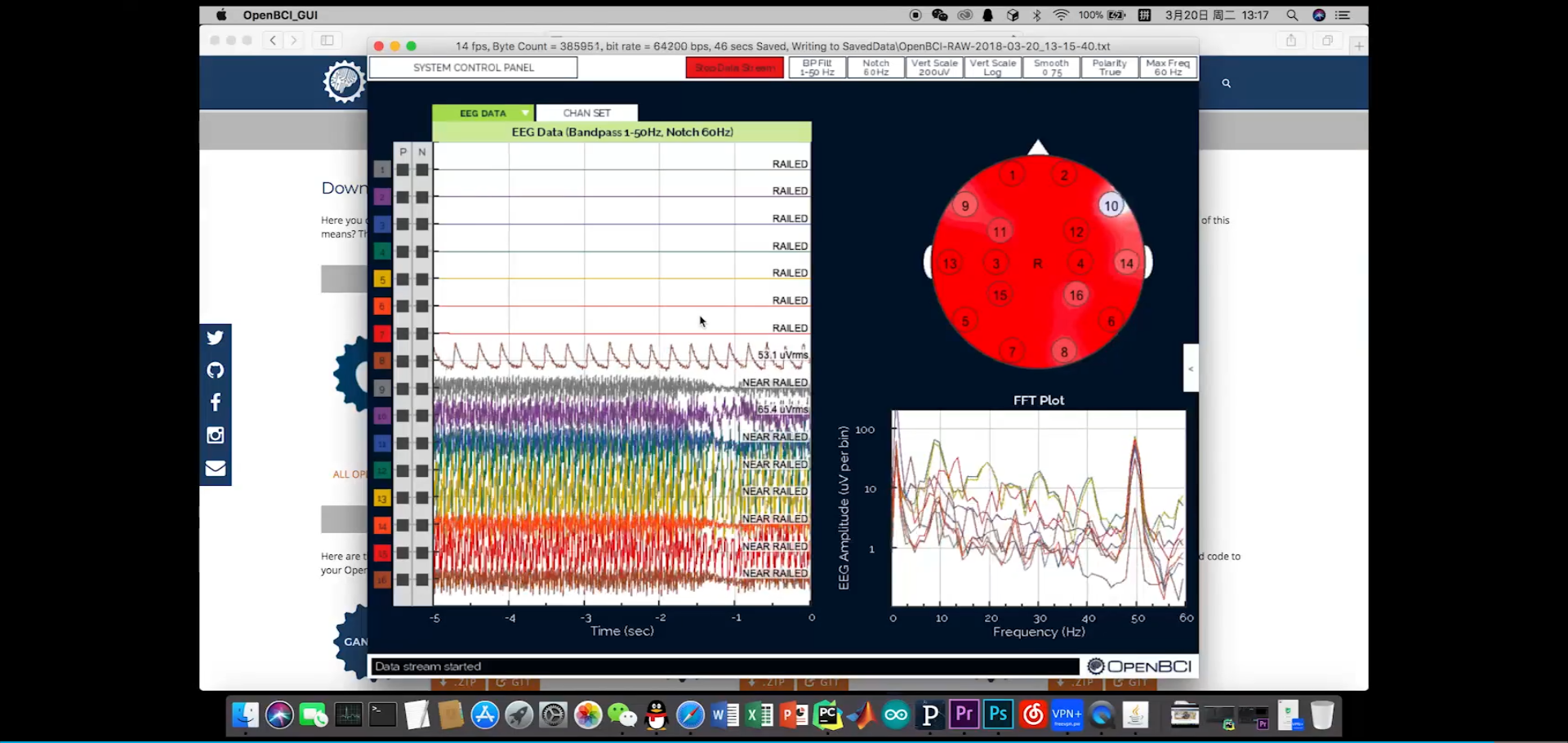Change the Max Freq 60 Hz setting

coord(1169,68)
